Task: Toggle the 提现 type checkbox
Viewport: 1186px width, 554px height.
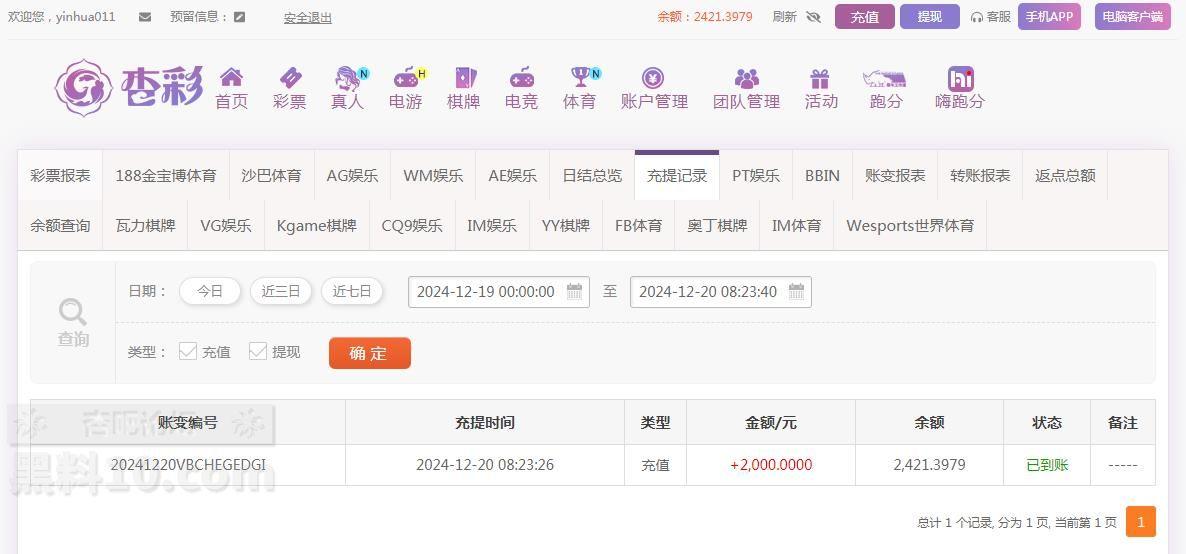Action: (258, 351)
